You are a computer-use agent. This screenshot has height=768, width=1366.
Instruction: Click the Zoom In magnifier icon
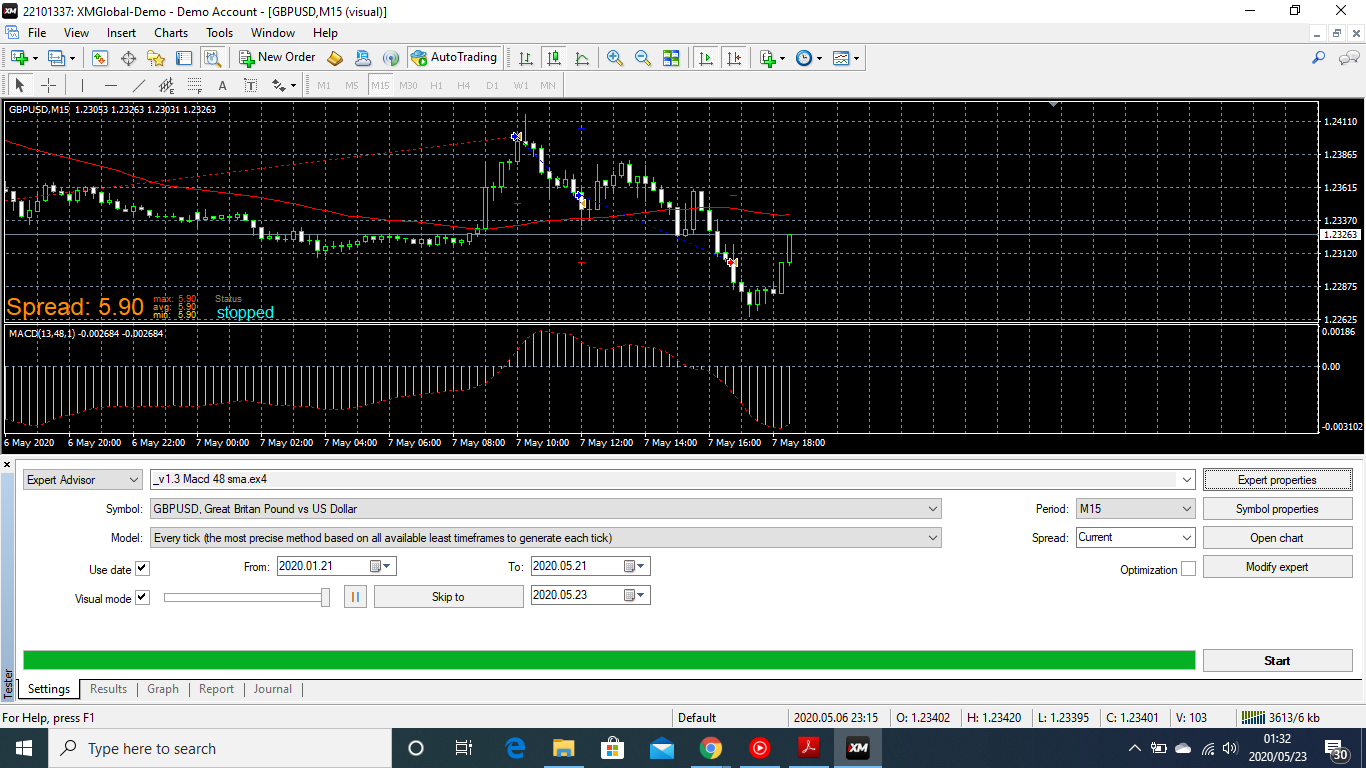pos(615,58)
